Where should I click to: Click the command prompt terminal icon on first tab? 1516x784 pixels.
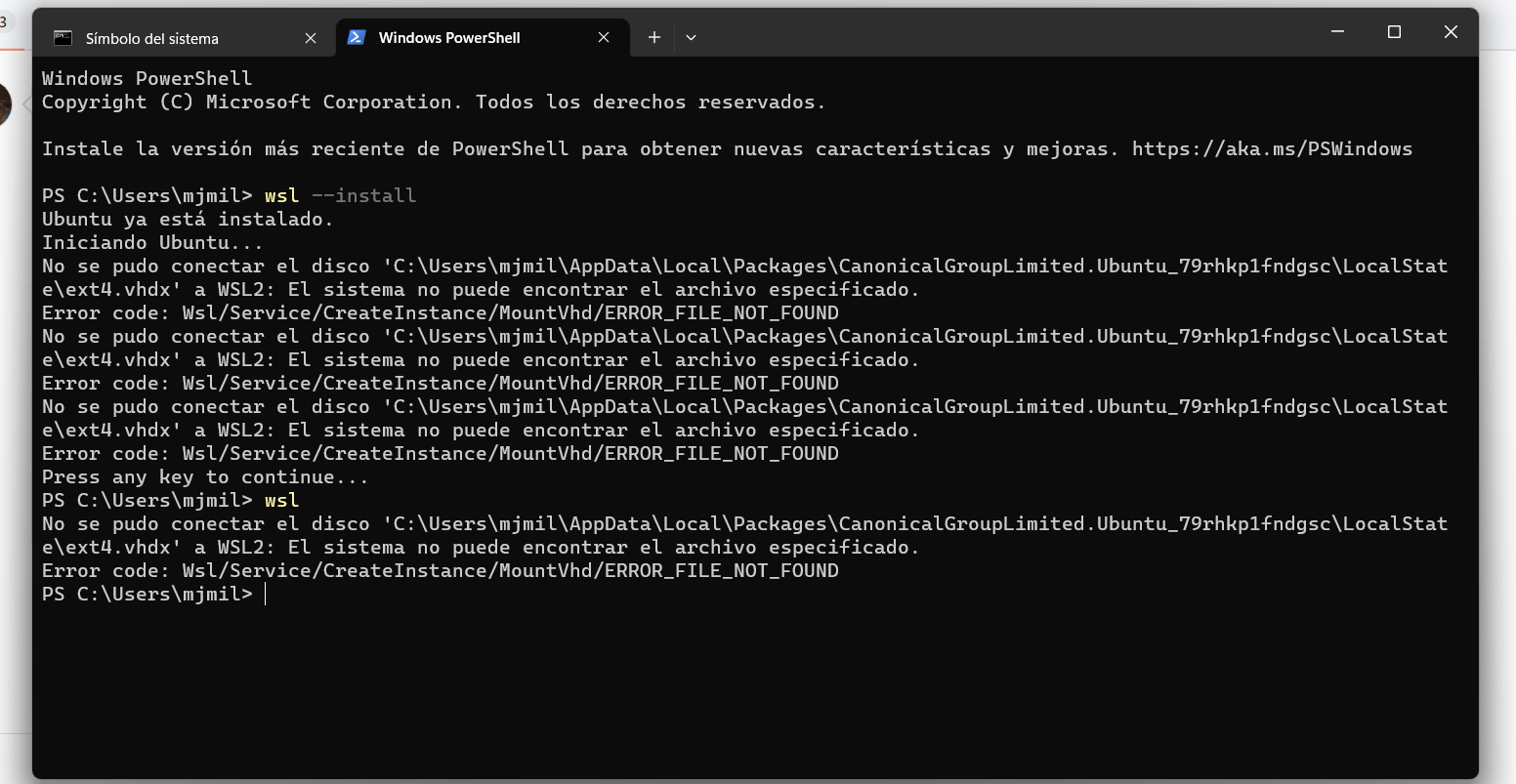[64, 37]
